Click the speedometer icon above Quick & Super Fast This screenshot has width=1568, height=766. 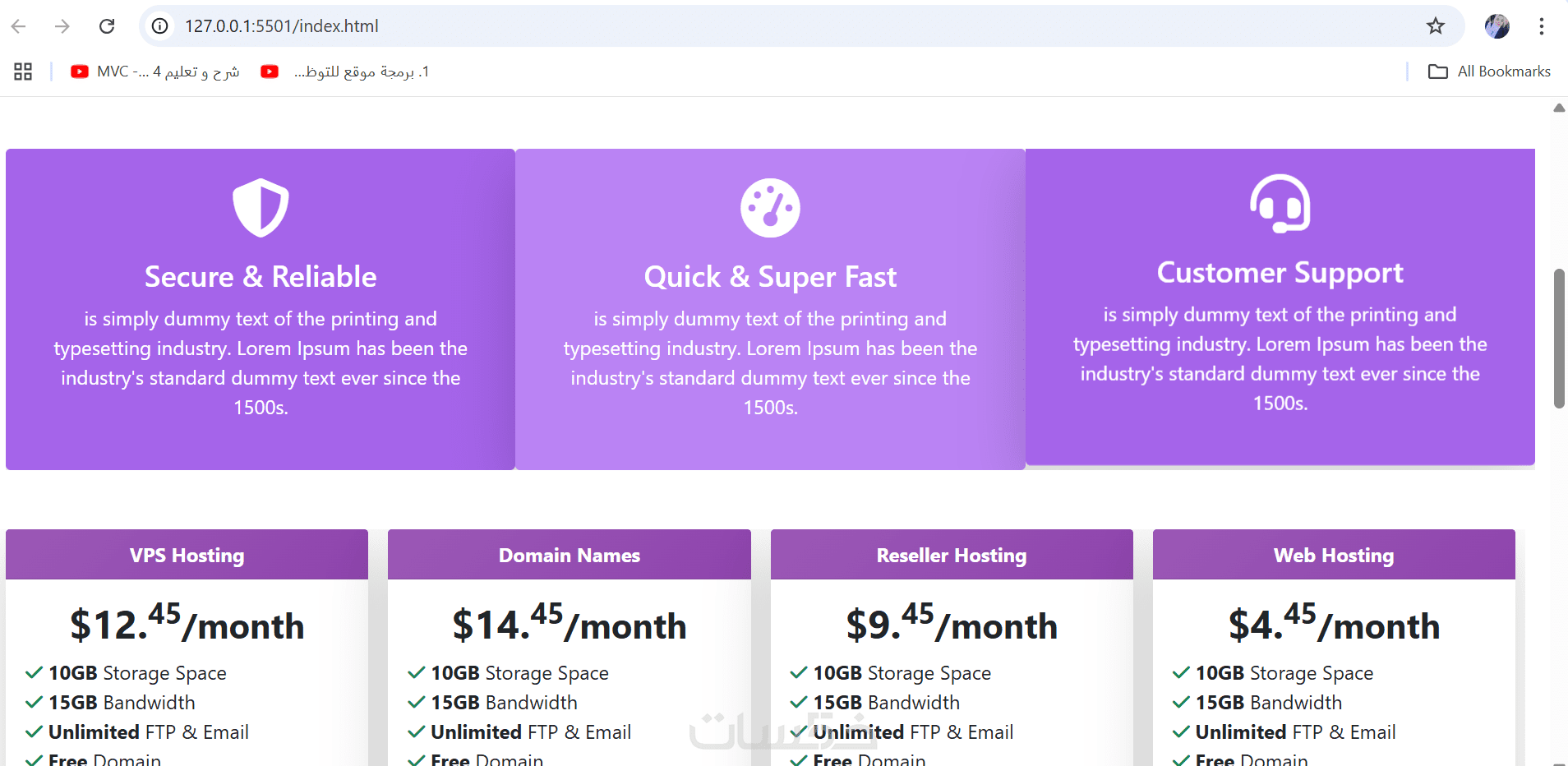pos(770,207)
